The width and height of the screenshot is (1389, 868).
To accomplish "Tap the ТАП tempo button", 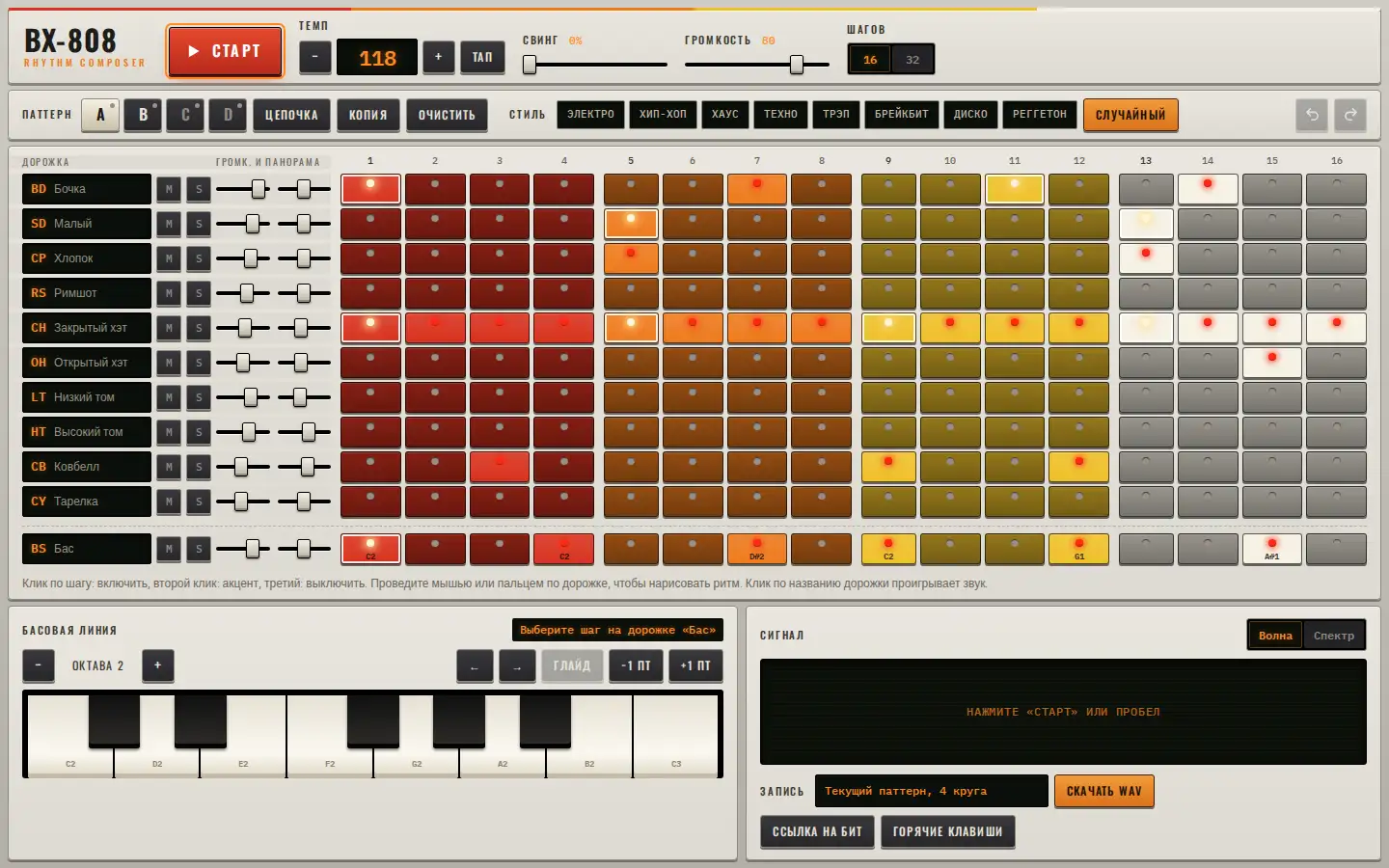I will (482, 57).
